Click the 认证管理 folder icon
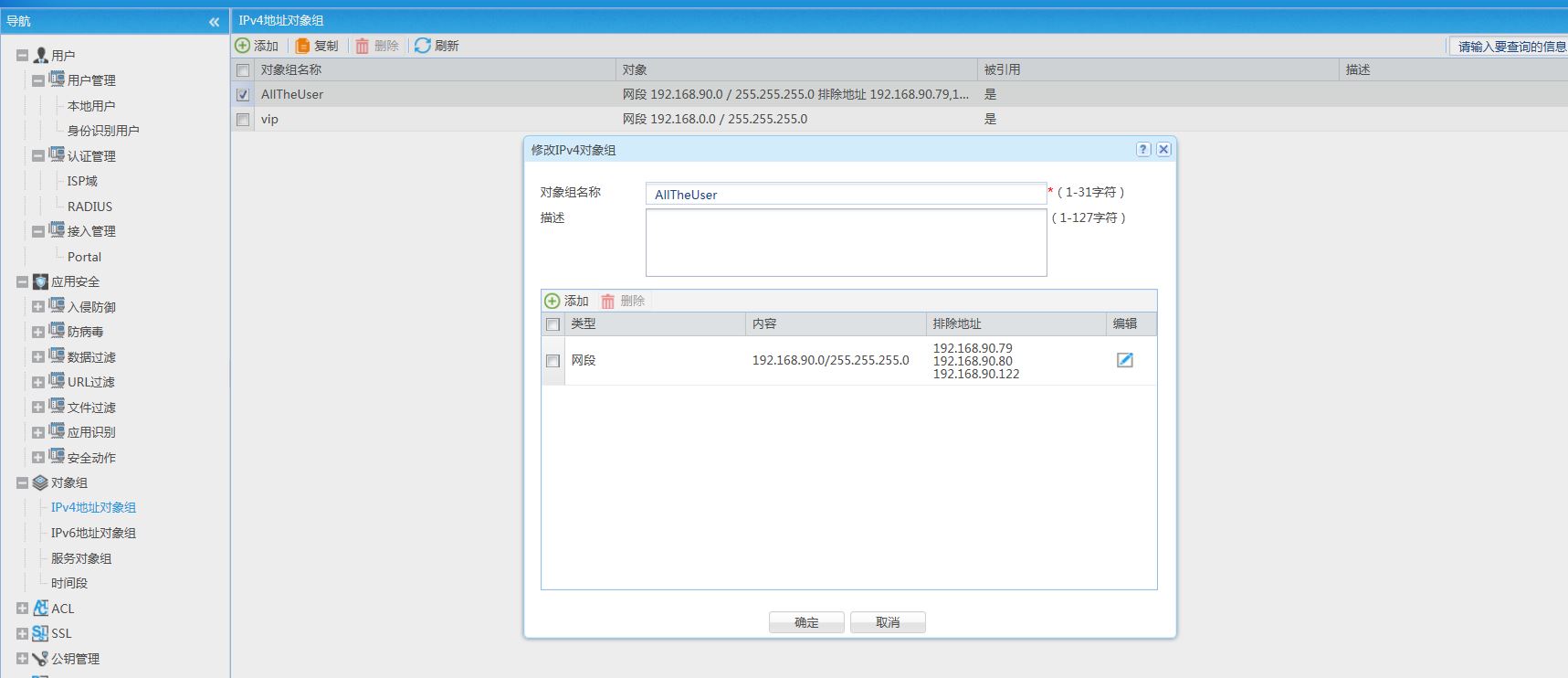 tap(57, 155)
